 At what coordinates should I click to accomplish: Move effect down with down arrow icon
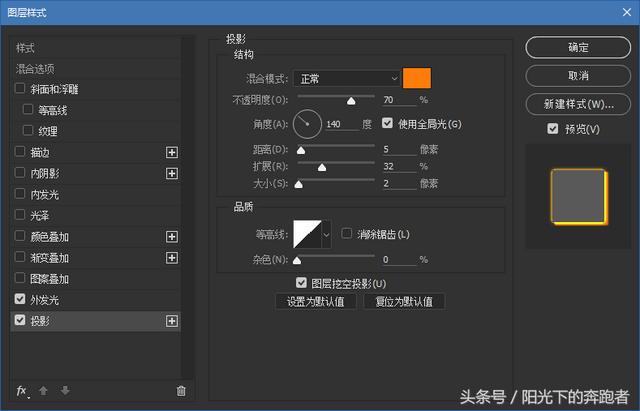pos(65,391)
